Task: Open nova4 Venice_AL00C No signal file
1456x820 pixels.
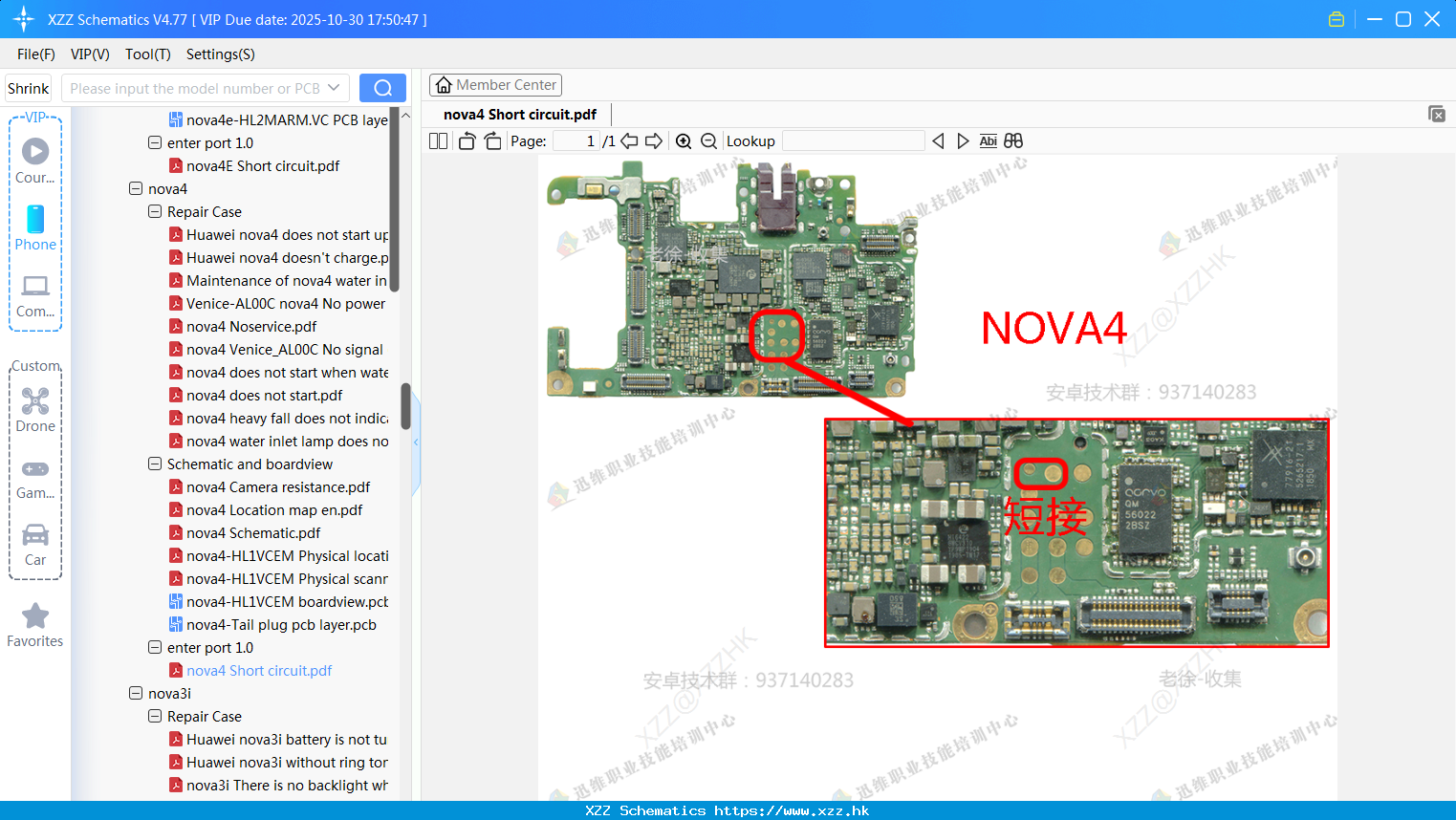Action: (285, 350)
